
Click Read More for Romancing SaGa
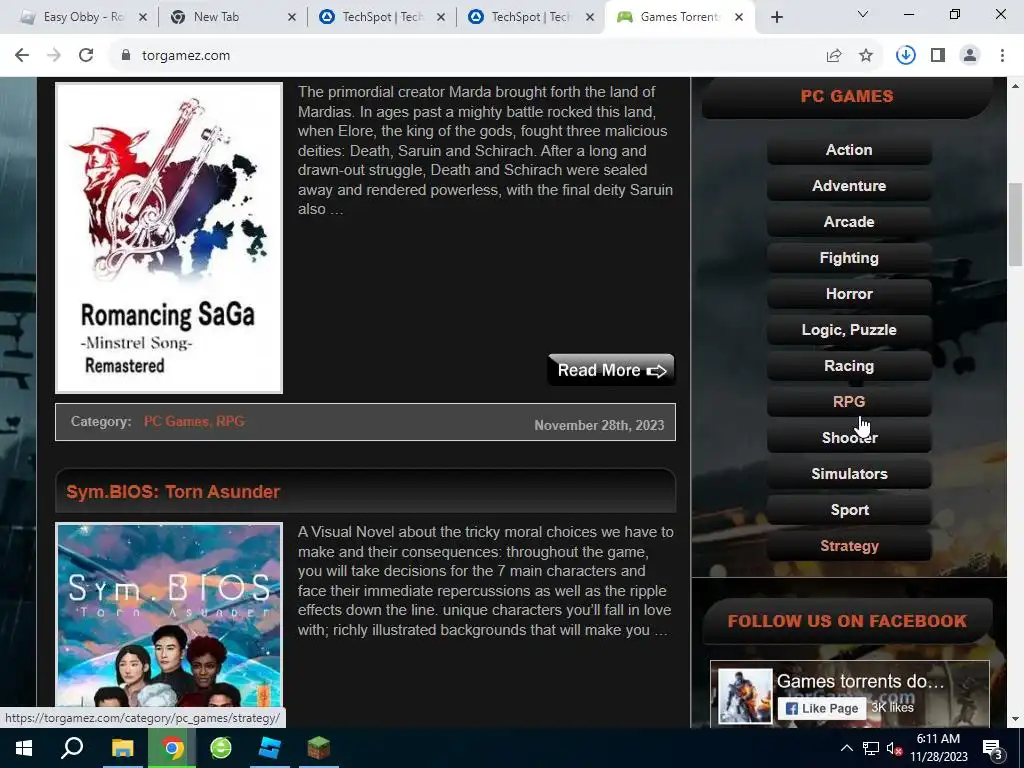pos(611,370)
